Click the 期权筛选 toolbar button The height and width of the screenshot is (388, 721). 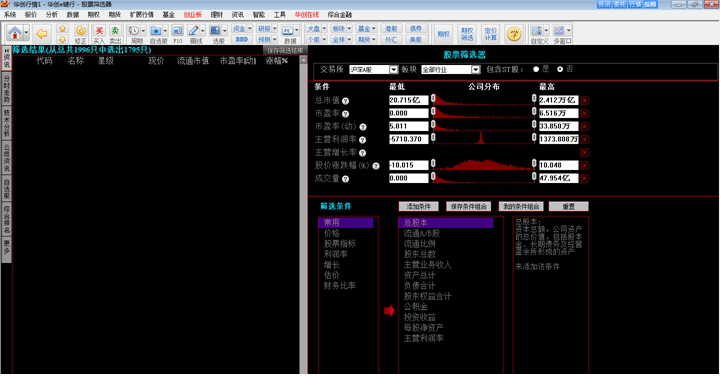[467, 34]
